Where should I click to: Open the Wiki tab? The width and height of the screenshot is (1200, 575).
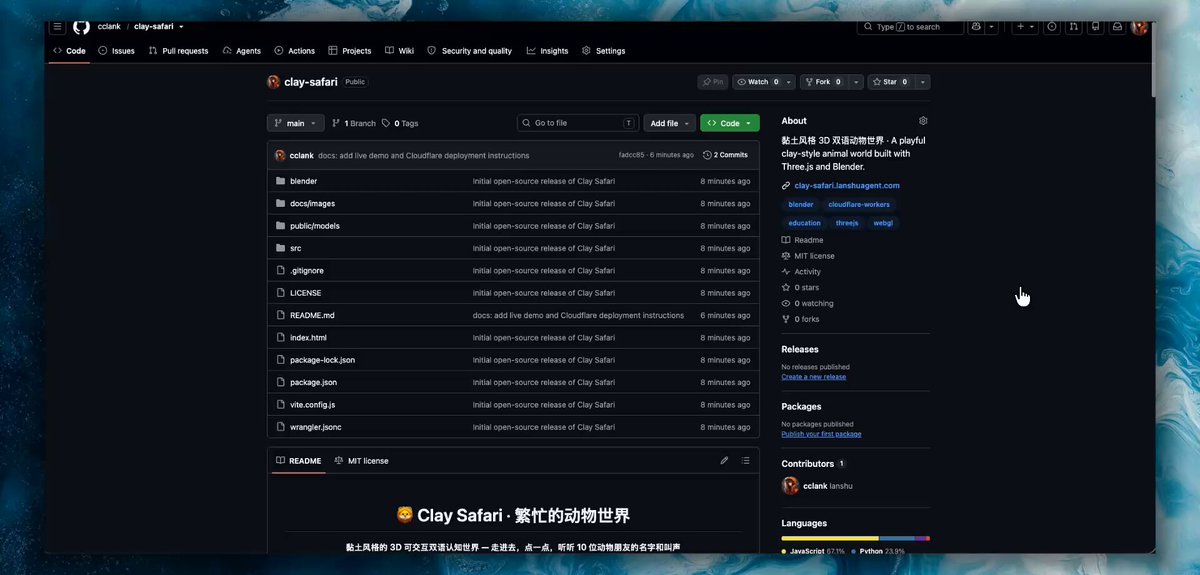(399, 51)
